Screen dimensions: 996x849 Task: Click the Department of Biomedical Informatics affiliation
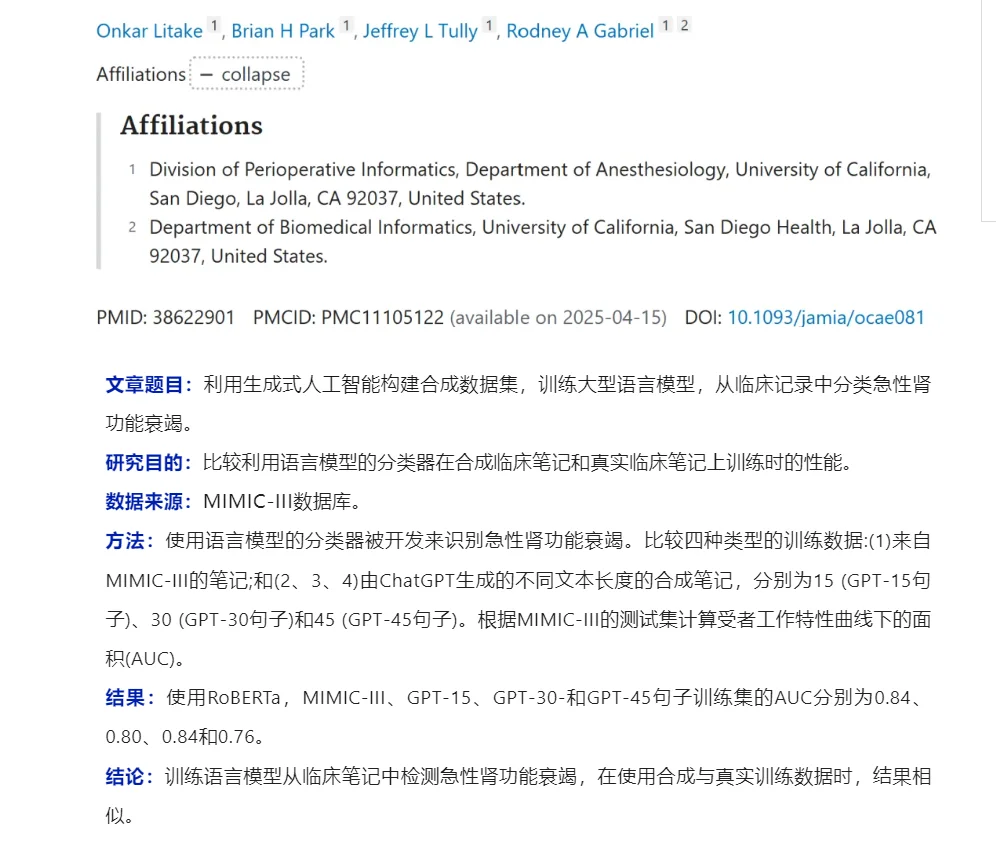point(542,241)
